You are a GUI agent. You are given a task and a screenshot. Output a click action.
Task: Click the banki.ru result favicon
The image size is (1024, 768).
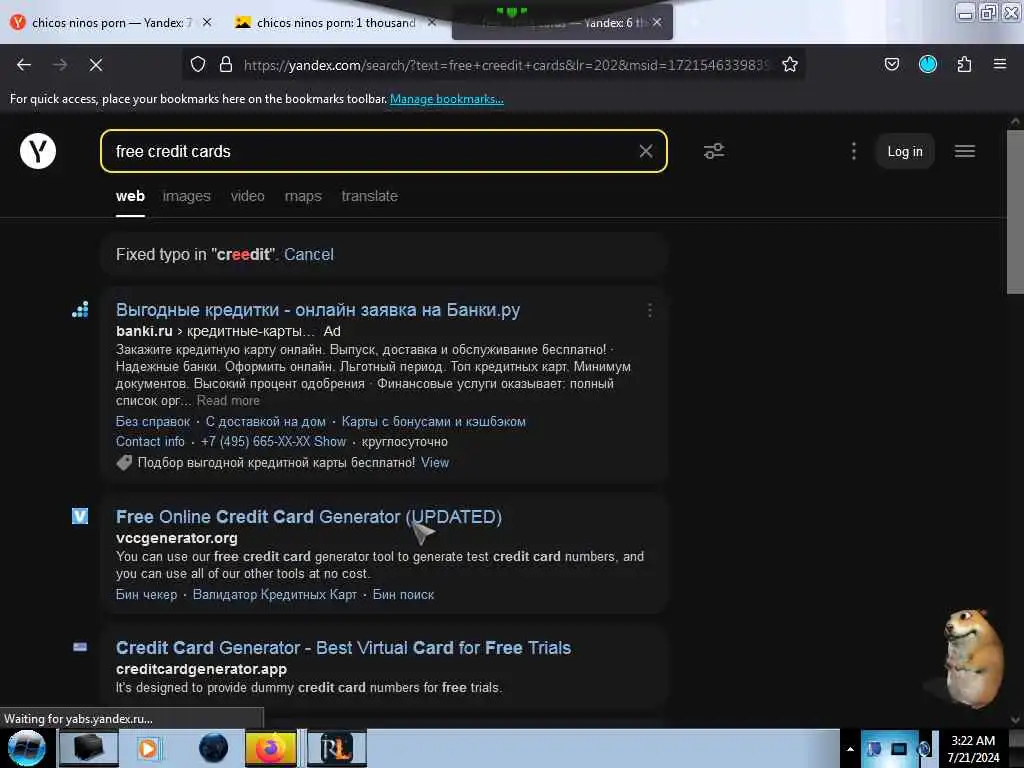80,310
